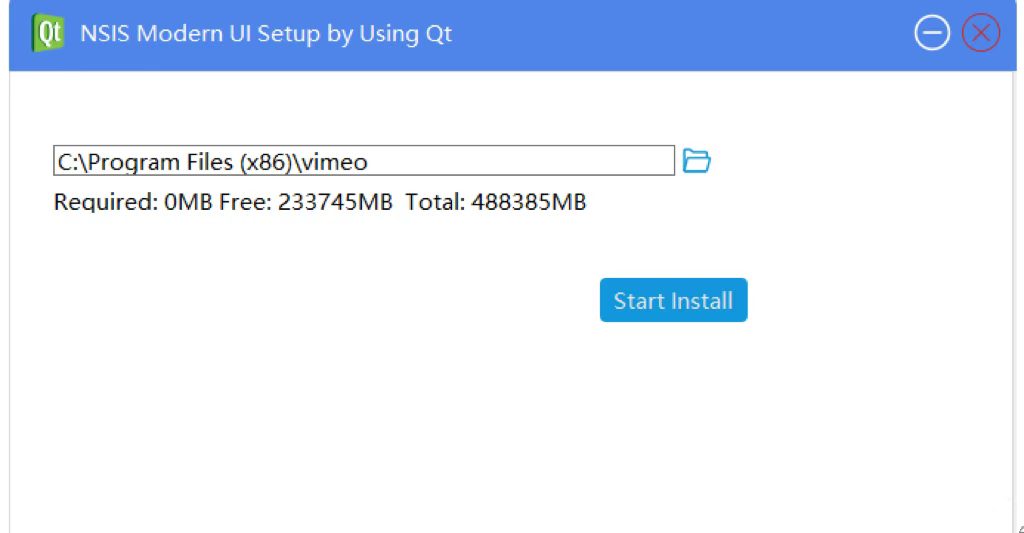Click the "(x86)" portion of install path
The image size is (1024, 533).
pos(266,161)
